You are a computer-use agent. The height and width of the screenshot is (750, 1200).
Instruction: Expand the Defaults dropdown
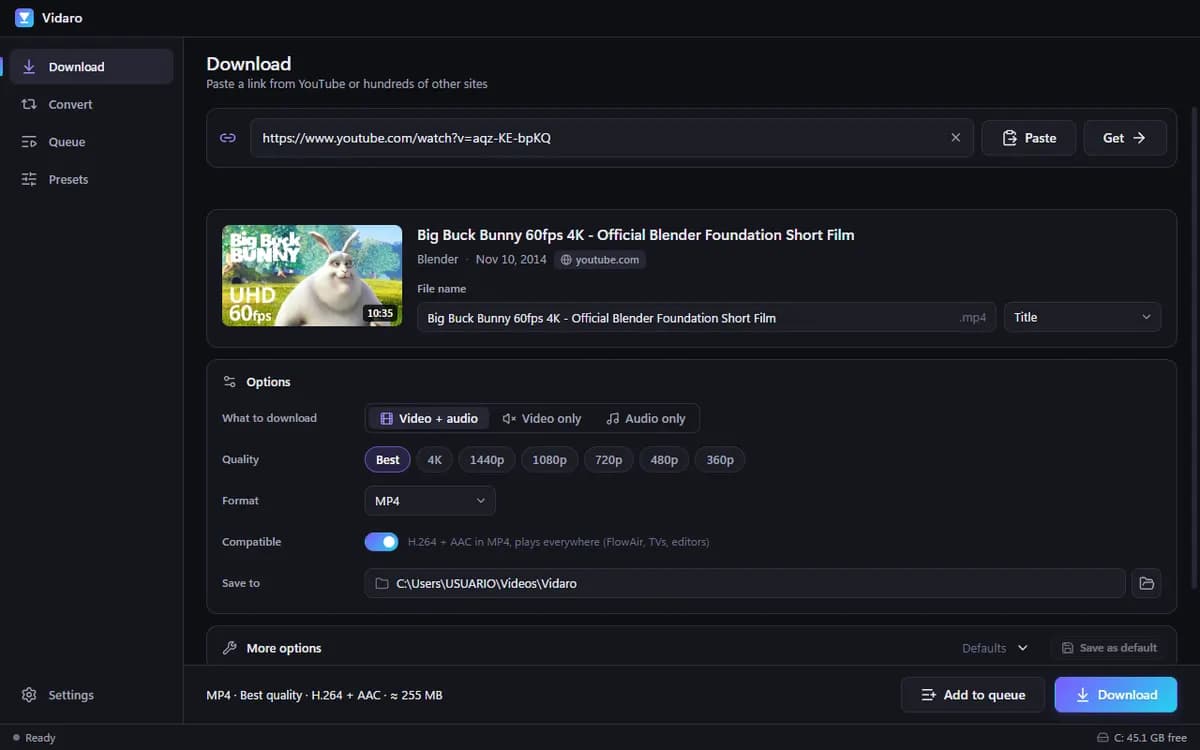click(x=995, y=648)
